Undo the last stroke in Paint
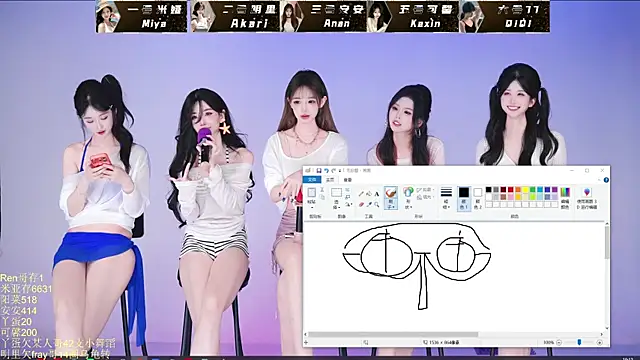This screenshot has height=360, width=640. click(x=327, y=171)
